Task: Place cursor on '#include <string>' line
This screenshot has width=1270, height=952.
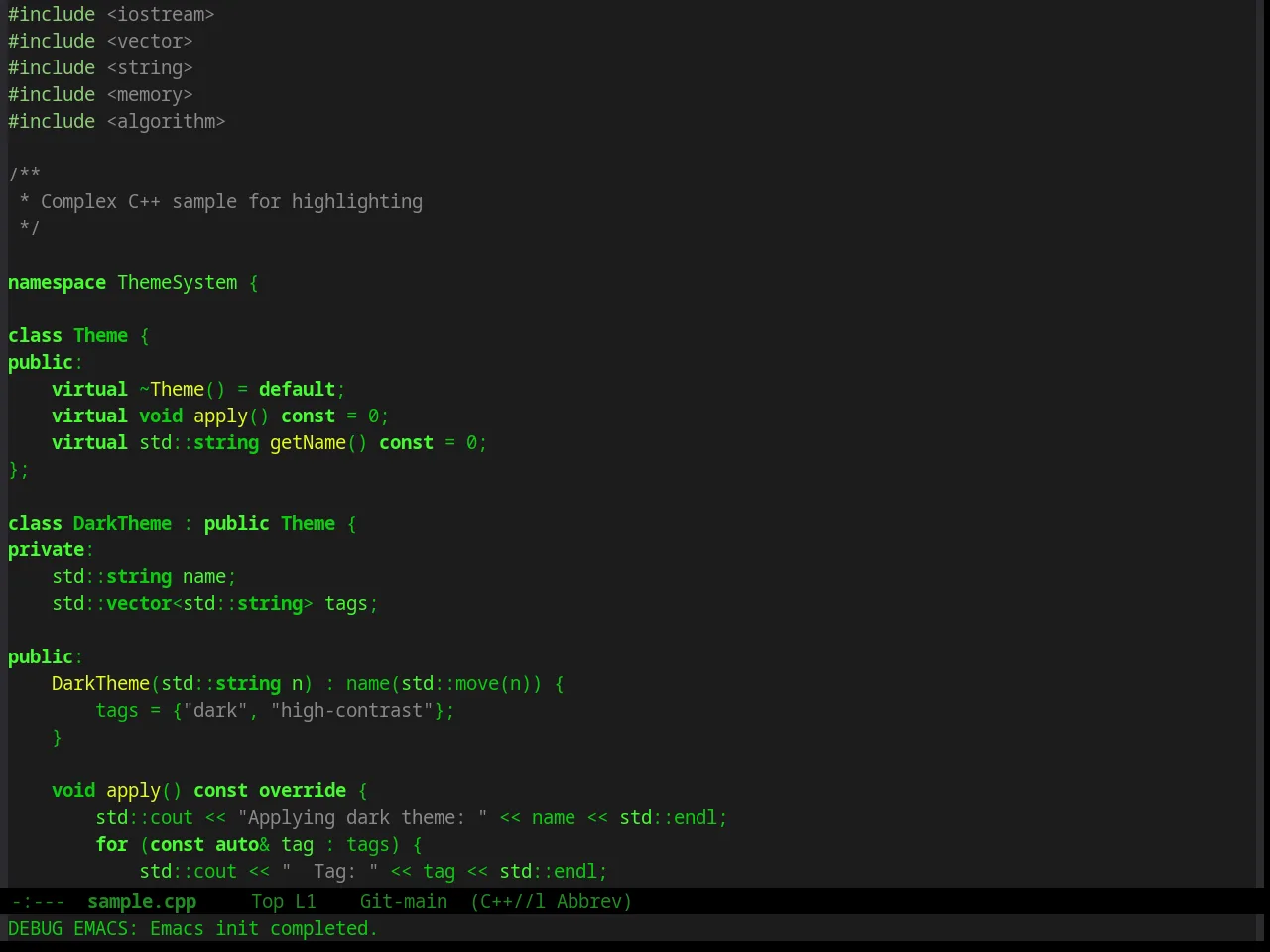Action: 100,67
